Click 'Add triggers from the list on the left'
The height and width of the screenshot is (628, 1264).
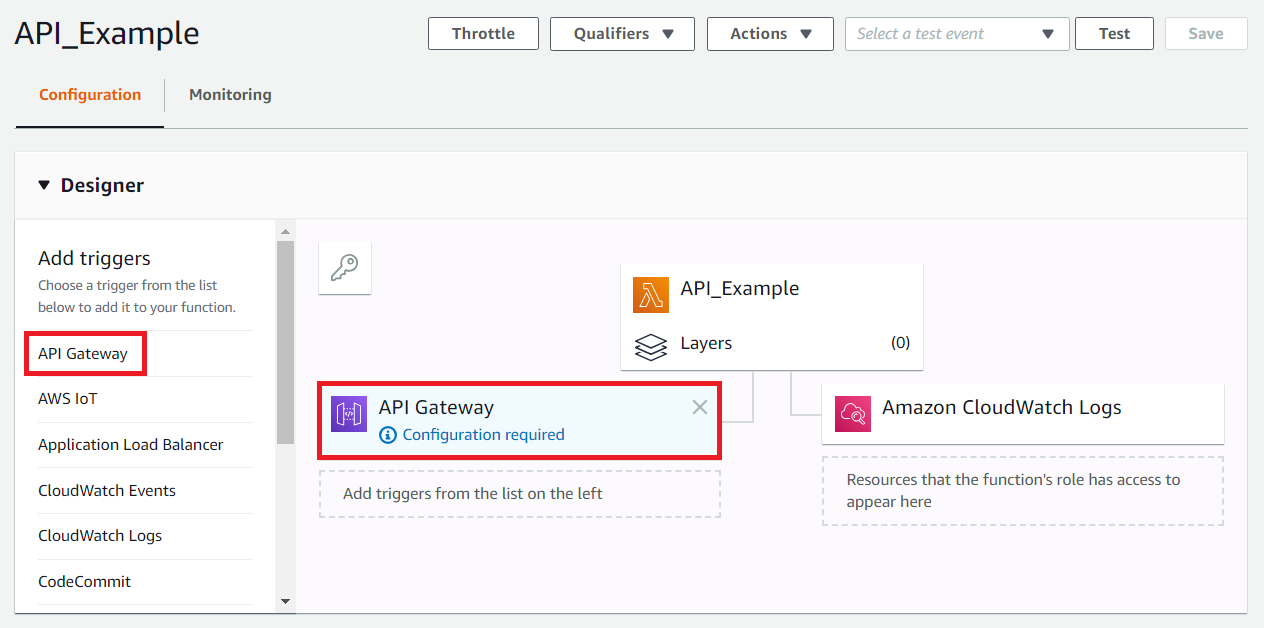473,493
